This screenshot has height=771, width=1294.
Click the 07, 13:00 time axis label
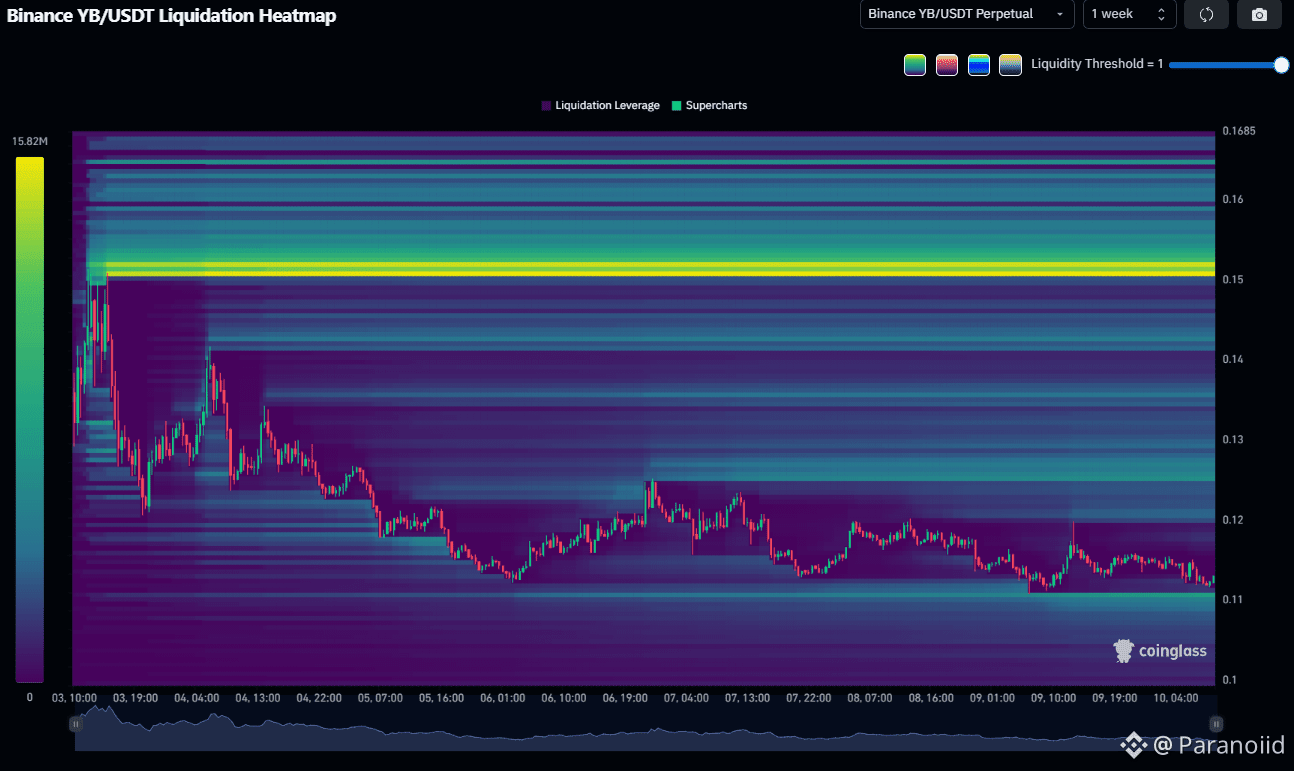point(748,697)
